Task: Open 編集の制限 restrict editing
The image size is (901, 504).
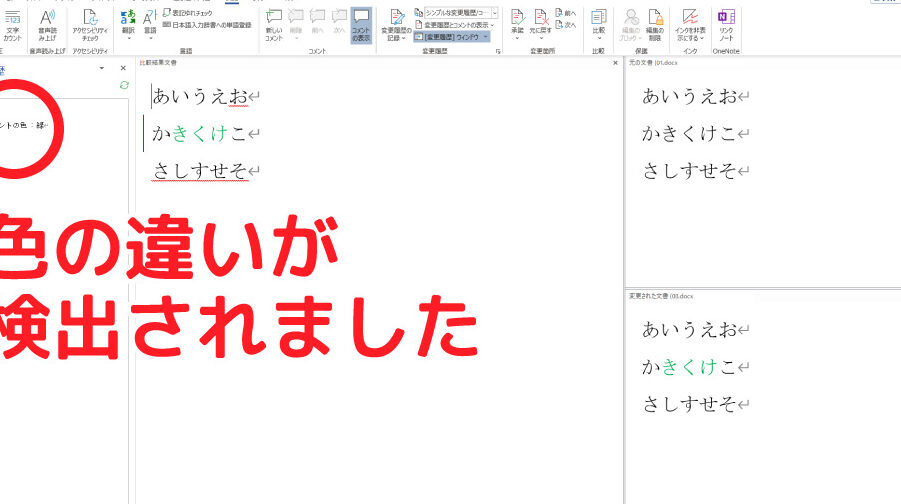Action: point(654,26)
